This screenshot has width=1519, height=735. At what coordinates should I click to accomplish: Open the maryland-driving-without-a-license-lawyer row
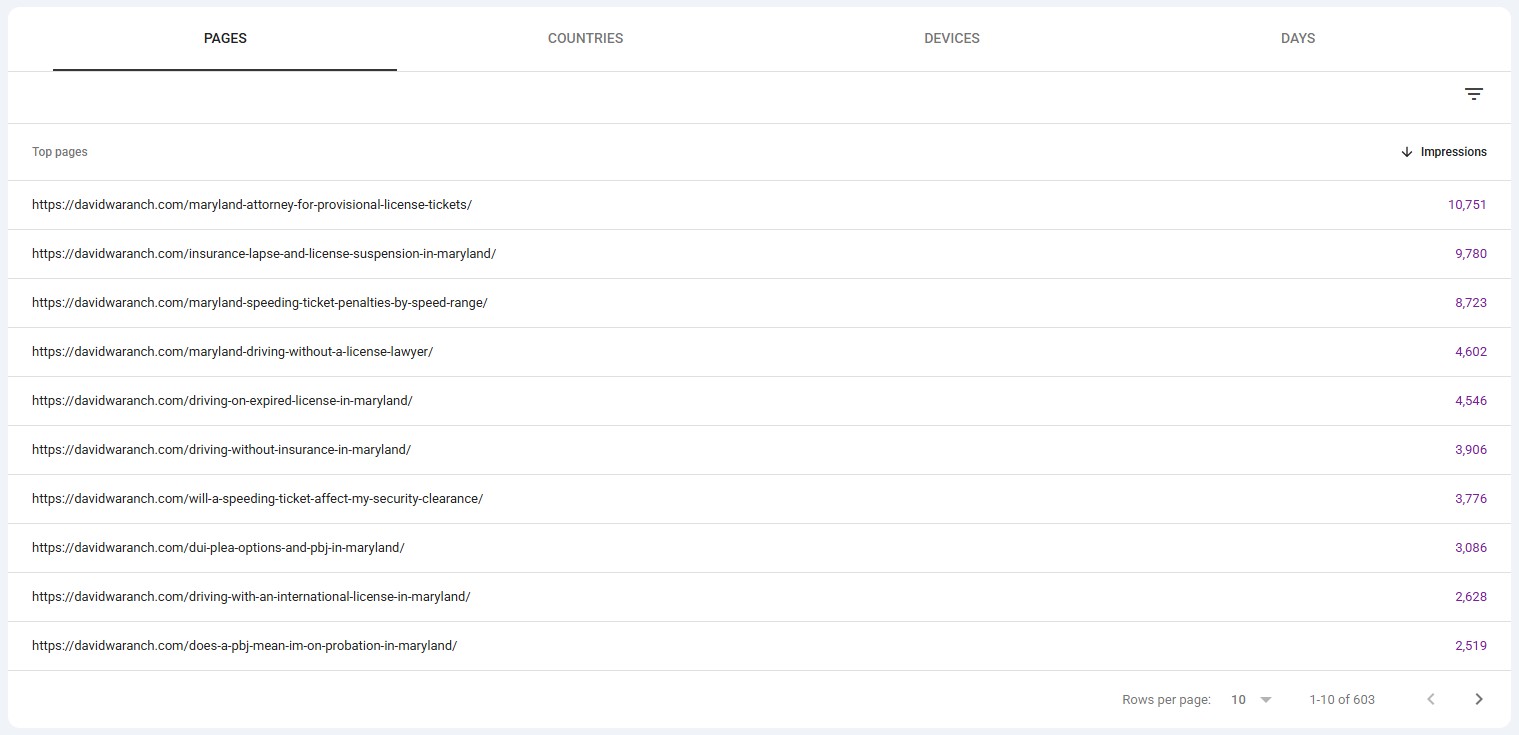pyautogui.click(x=759, y=352)
